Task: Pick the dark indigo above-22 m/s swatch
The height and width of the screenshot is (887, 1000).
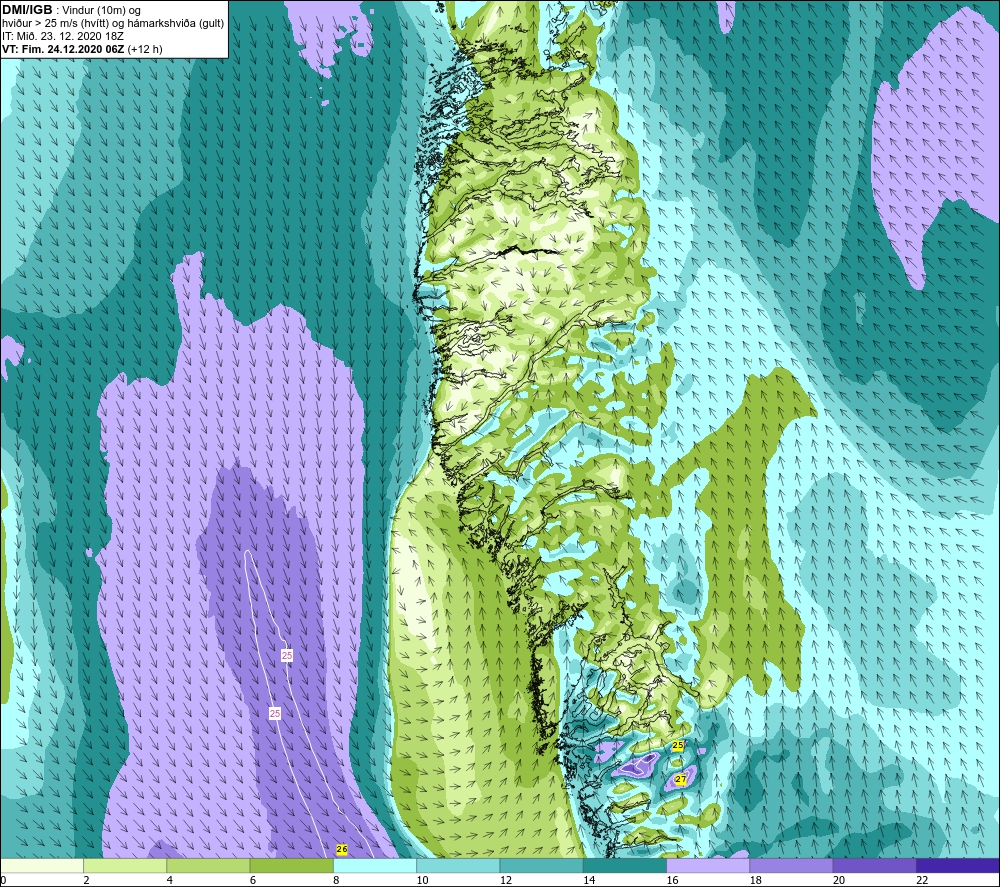Action: point(958,866)
